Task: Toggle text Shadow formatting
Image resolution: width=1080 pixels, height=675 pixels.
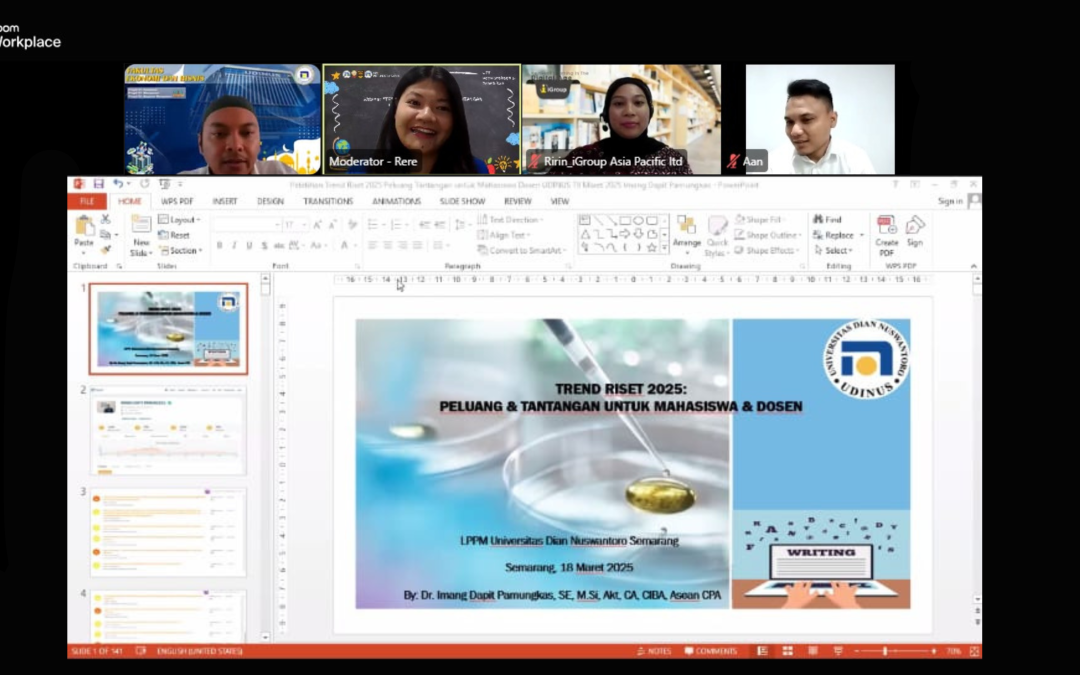Action: coord(264,245)
